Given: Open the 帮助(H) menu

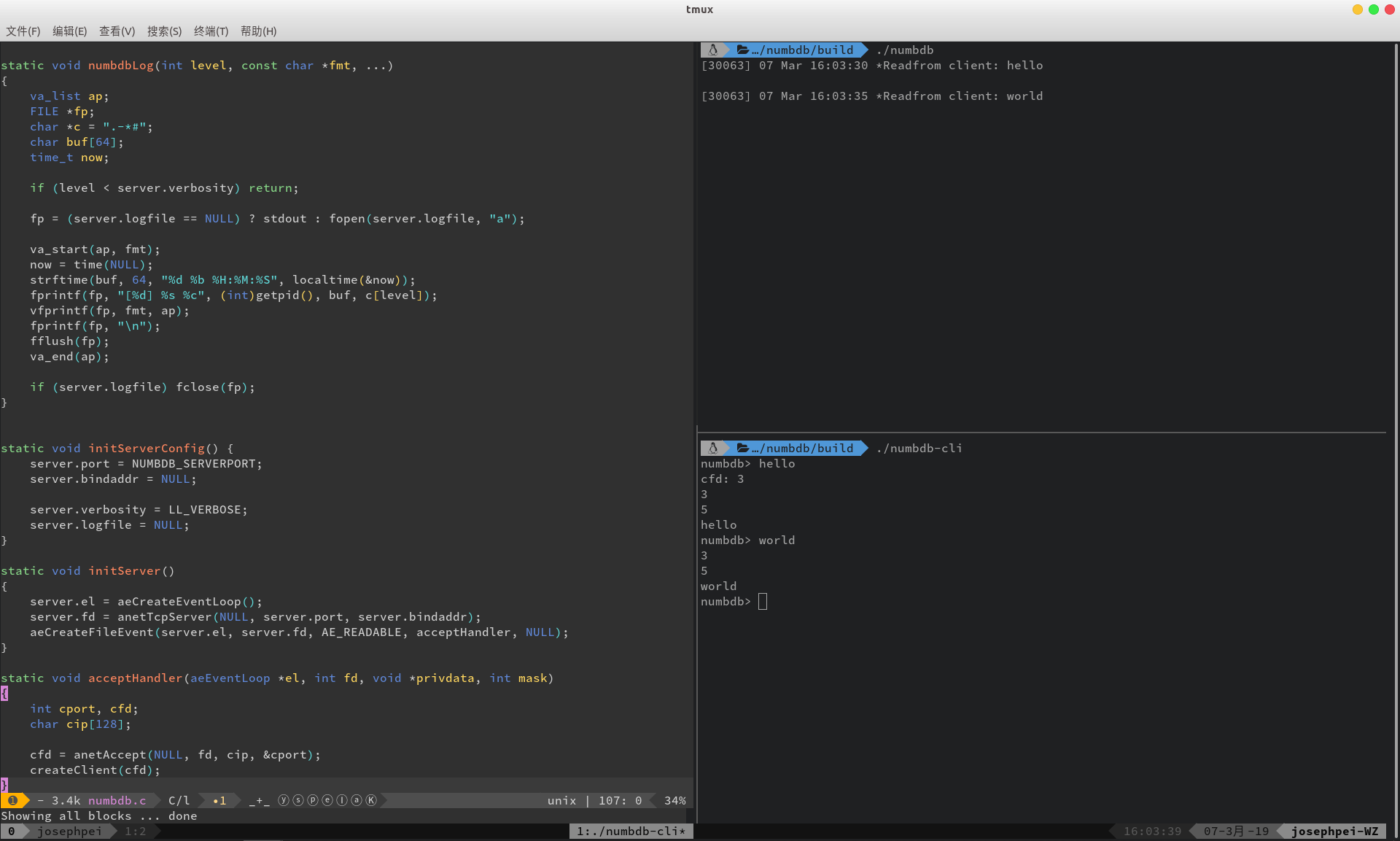Looking at the screenshot, I should [x=258, y=31].
